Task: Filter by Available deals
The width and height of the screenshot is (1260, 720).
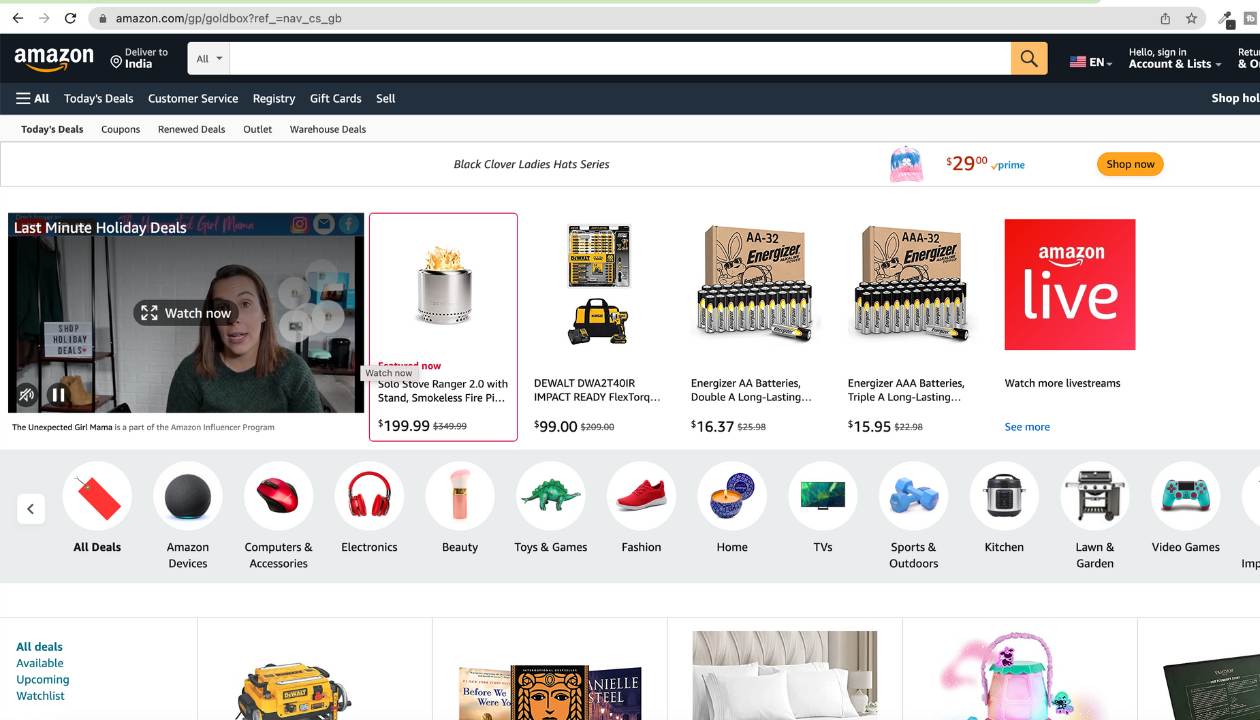Action: pos(40,663)
